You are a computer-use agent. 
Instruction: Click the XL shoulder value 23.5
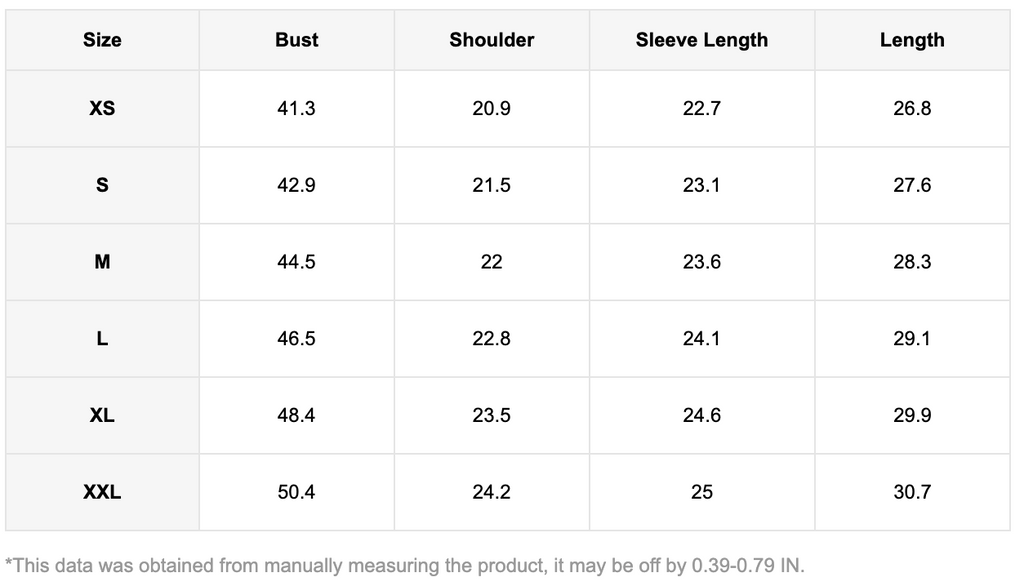point(491,415)
